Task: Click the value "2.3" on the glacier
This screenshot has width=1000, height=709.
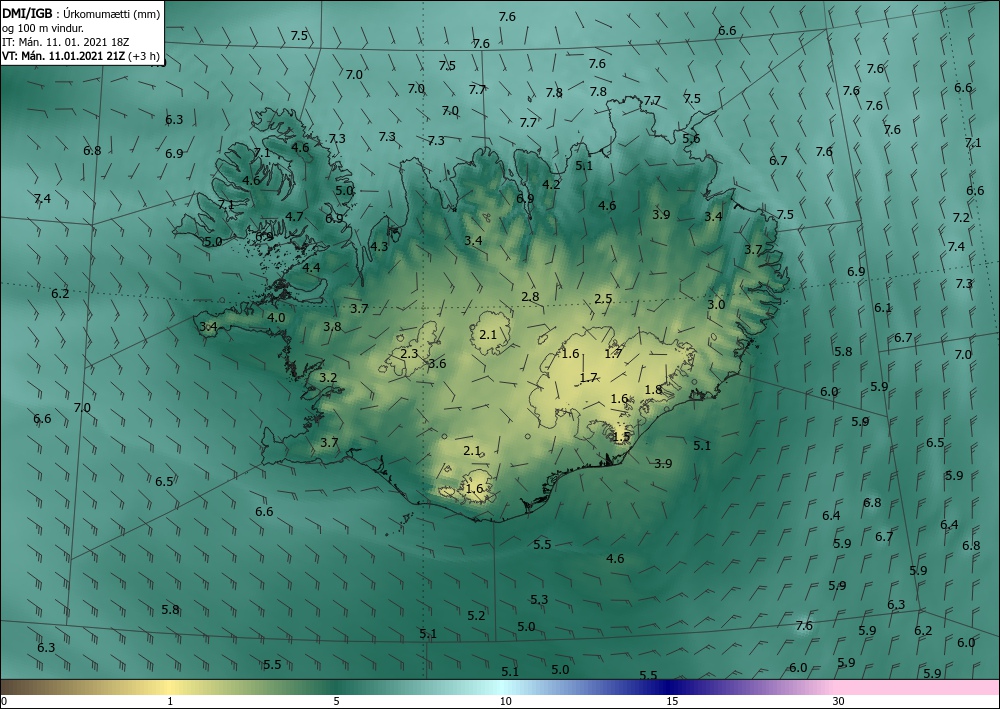Action: coord(409,353)
